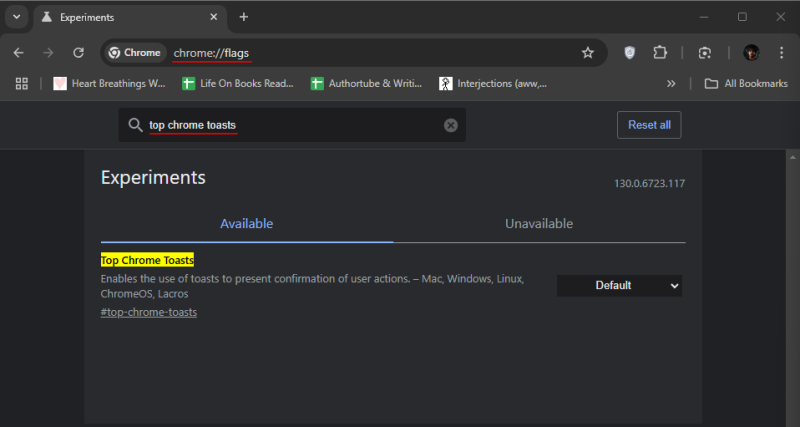Bookmark this page with the star icon
Screen dimensions: 800x427
[x=588, y=53]
